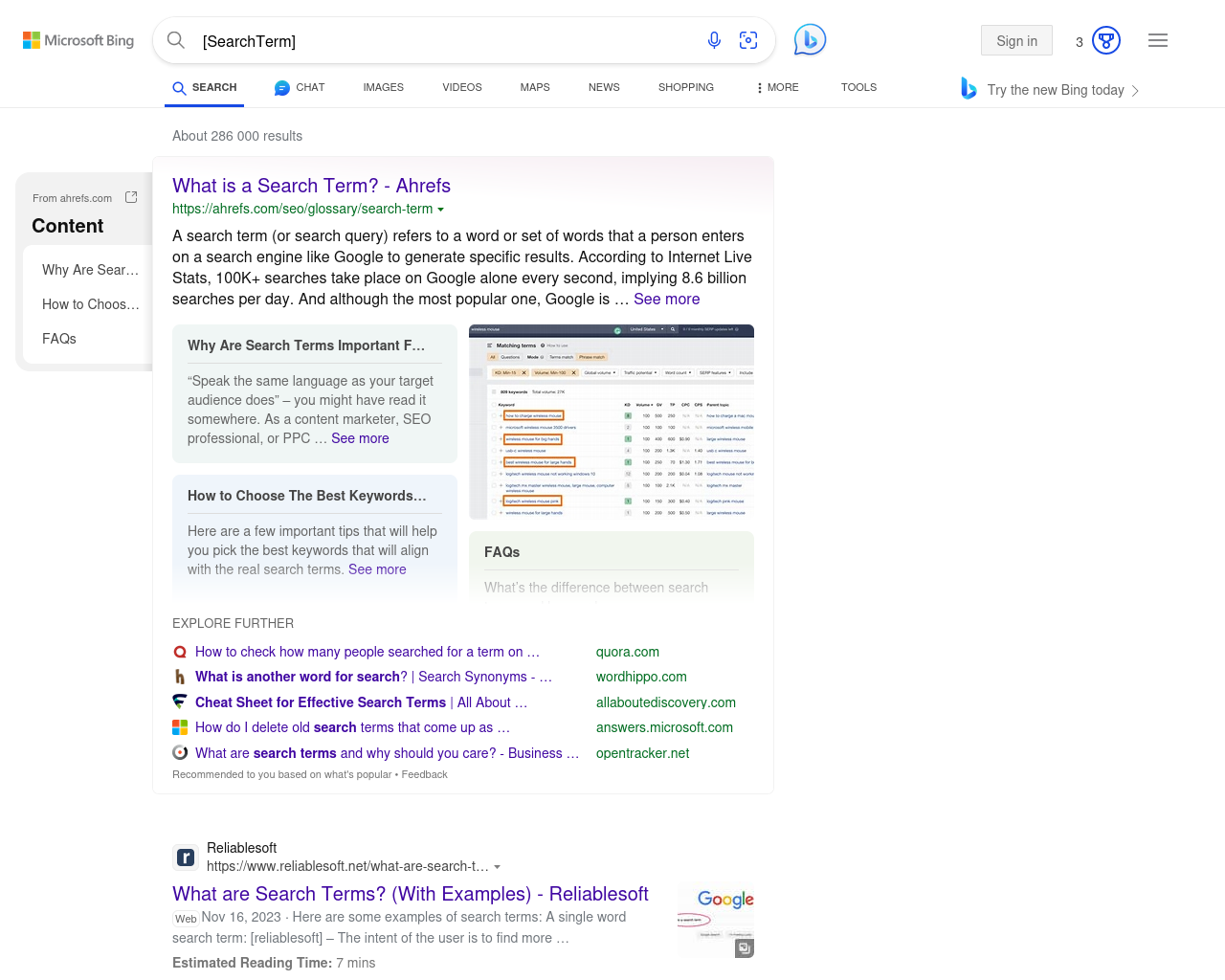Click the chat bubble icon in Chat tab

(282, 88)
